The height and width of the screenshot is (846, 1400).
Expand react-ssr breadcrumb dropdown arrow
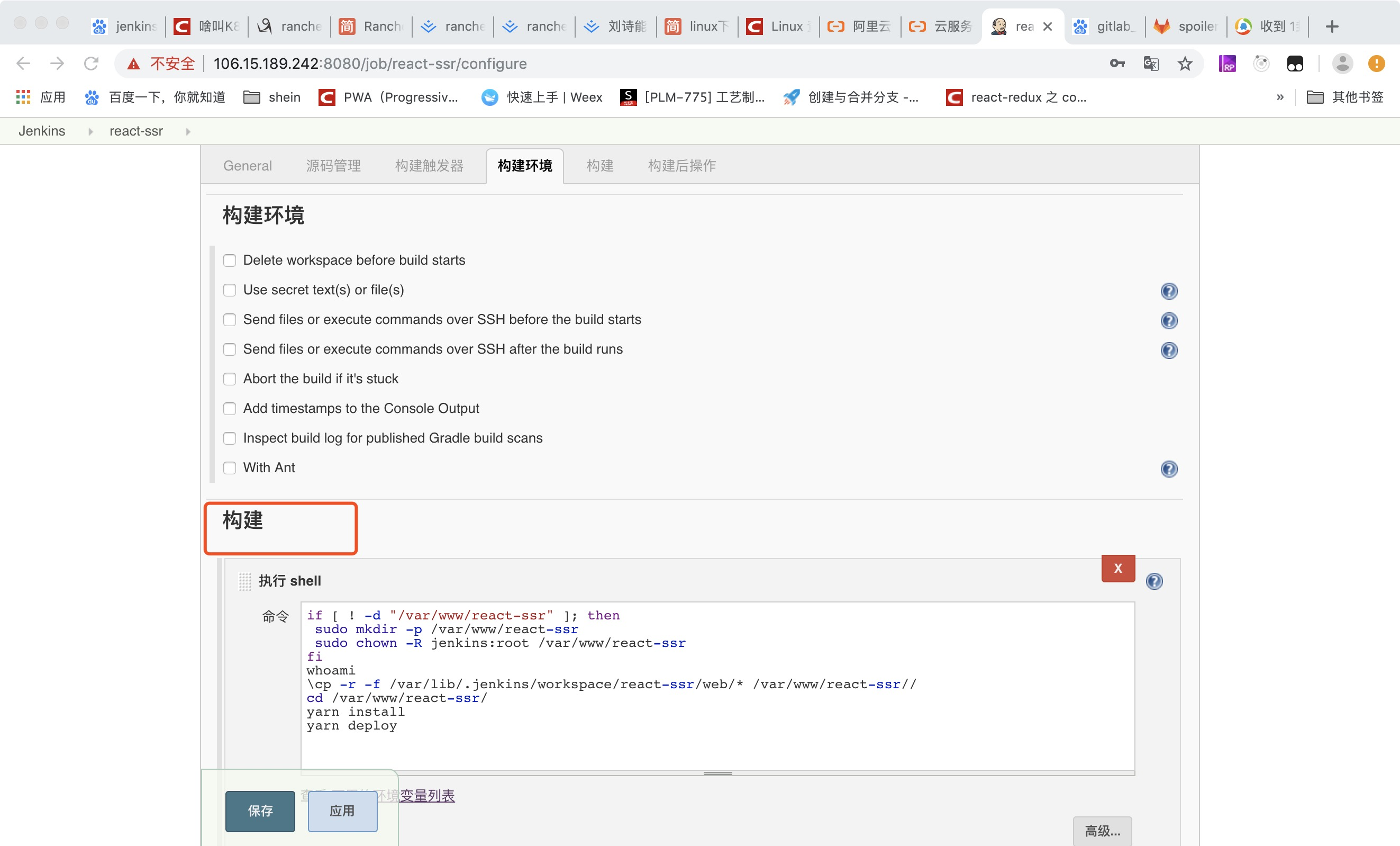188,131
